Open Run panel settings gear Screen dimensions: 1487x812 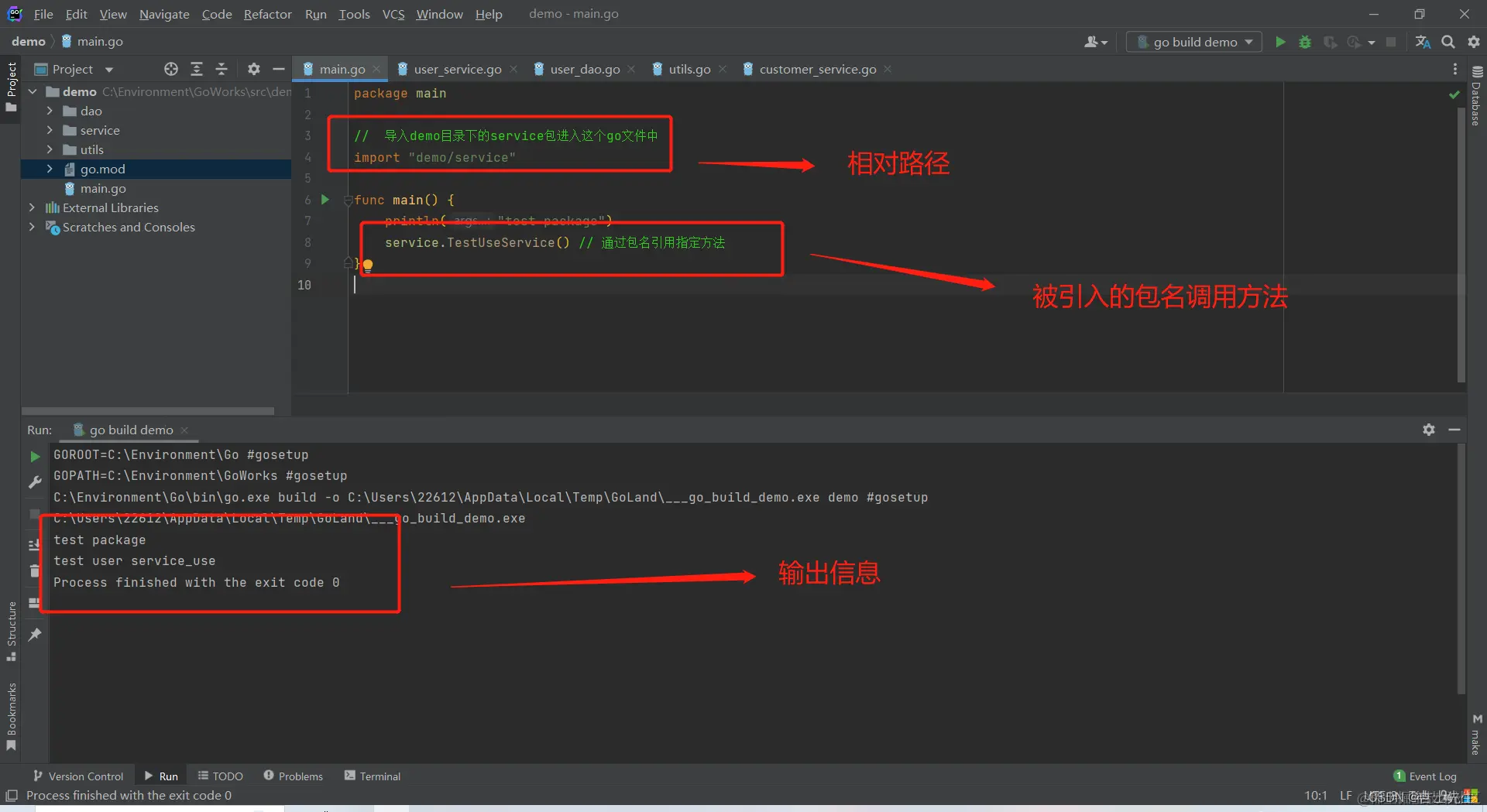pos(1429,430)
